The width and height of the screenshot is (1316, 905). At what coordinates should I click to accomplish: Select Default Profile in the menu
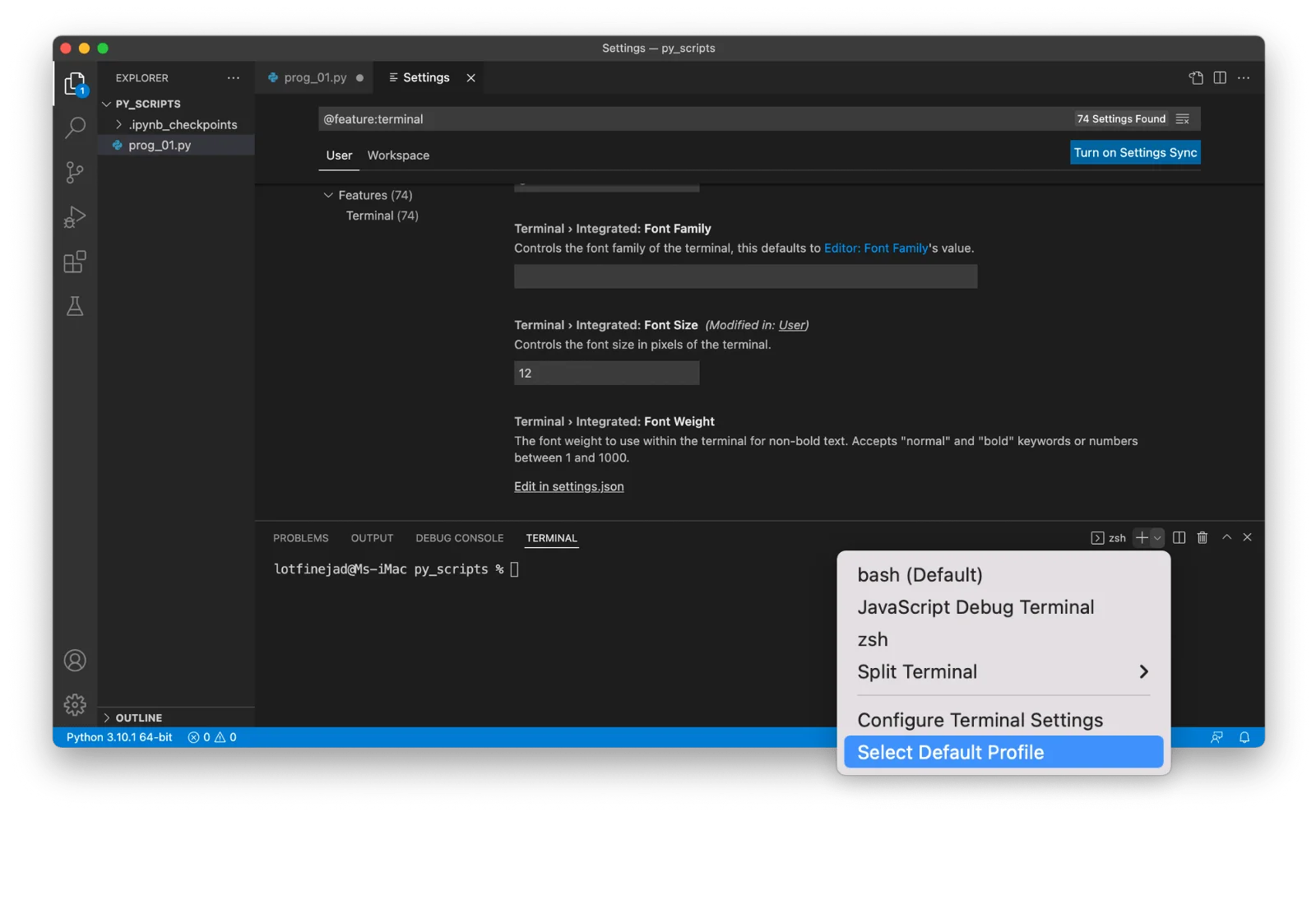coord(950,751)
